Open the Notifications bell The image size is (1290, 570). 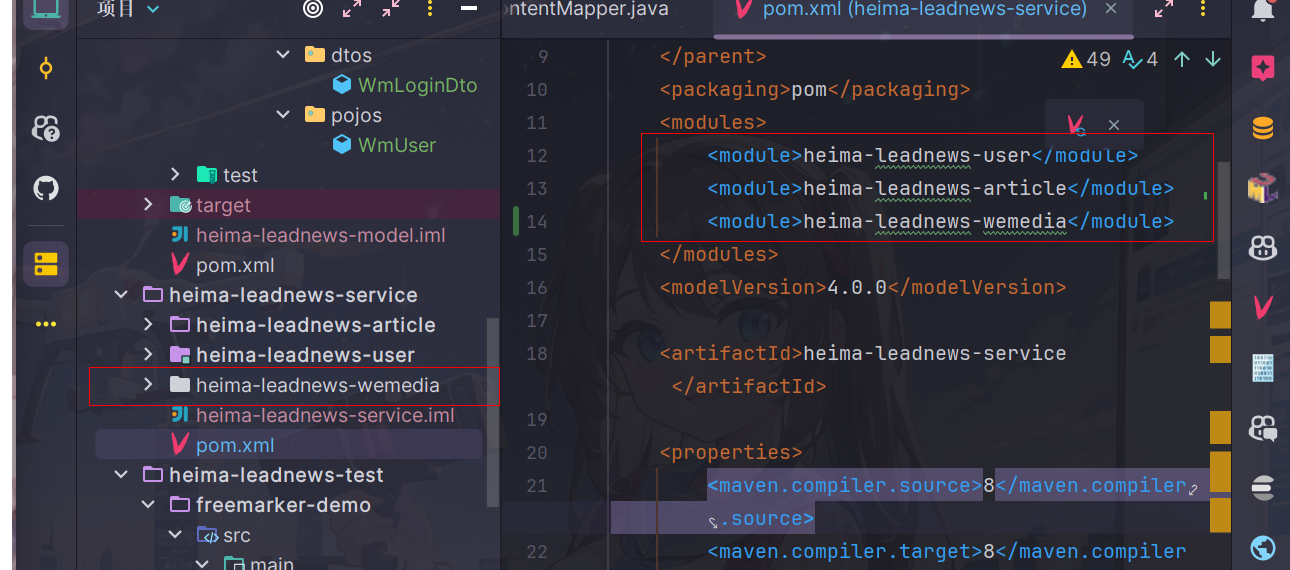1263,10
